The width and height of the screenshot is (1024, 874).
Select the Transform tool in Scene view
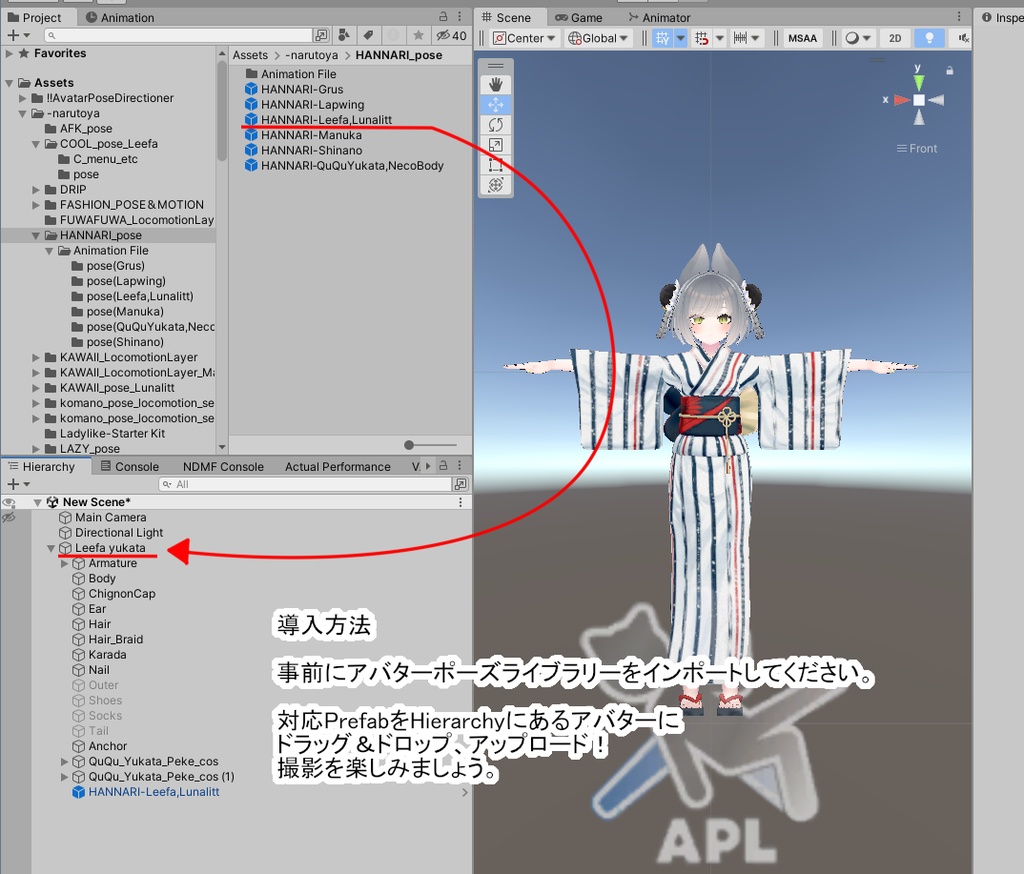click(496, 186)
